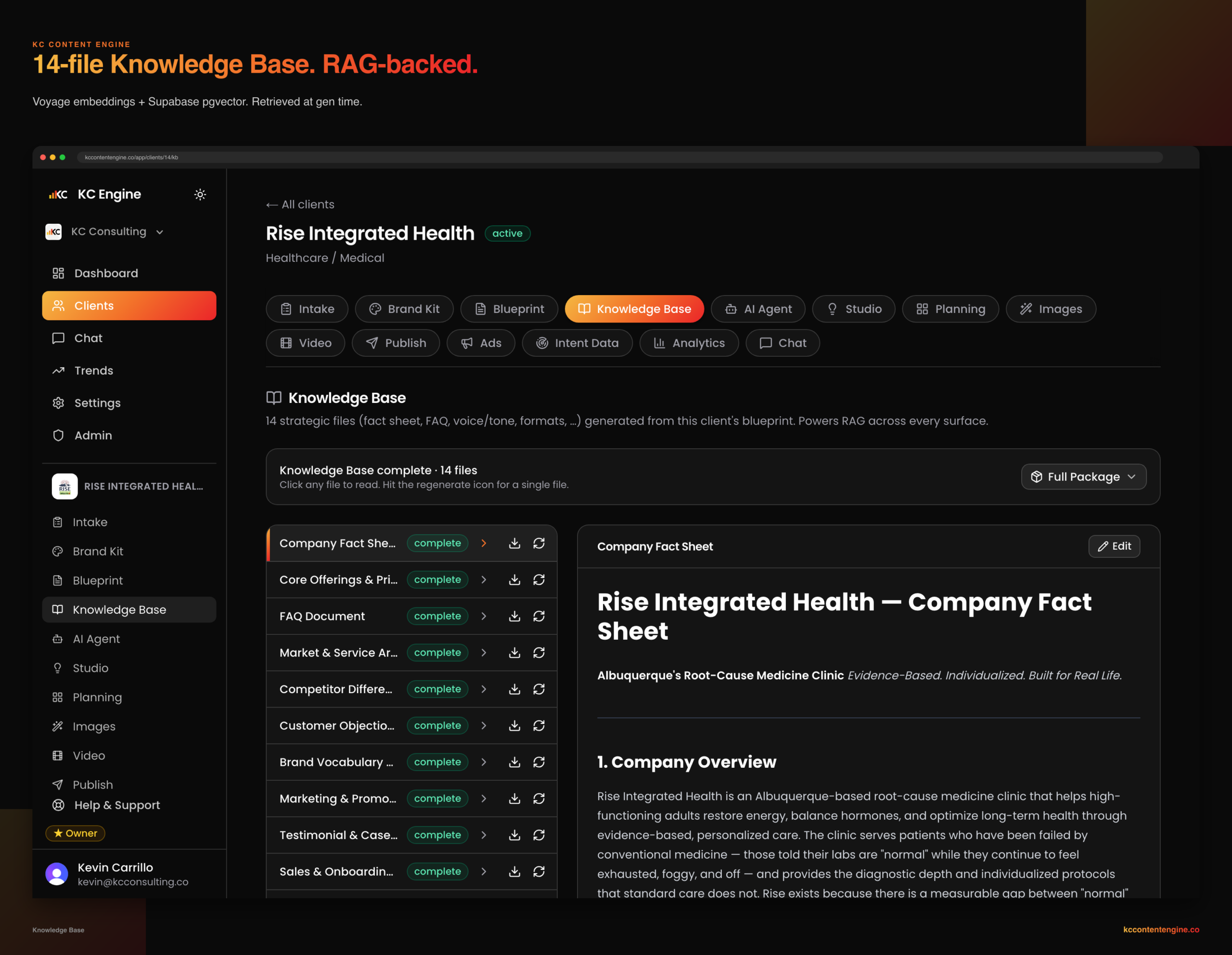This screenshot has height=955, width=1232.
Task: Regenerate the Core Offerings file
Action: tap(539, 580)
